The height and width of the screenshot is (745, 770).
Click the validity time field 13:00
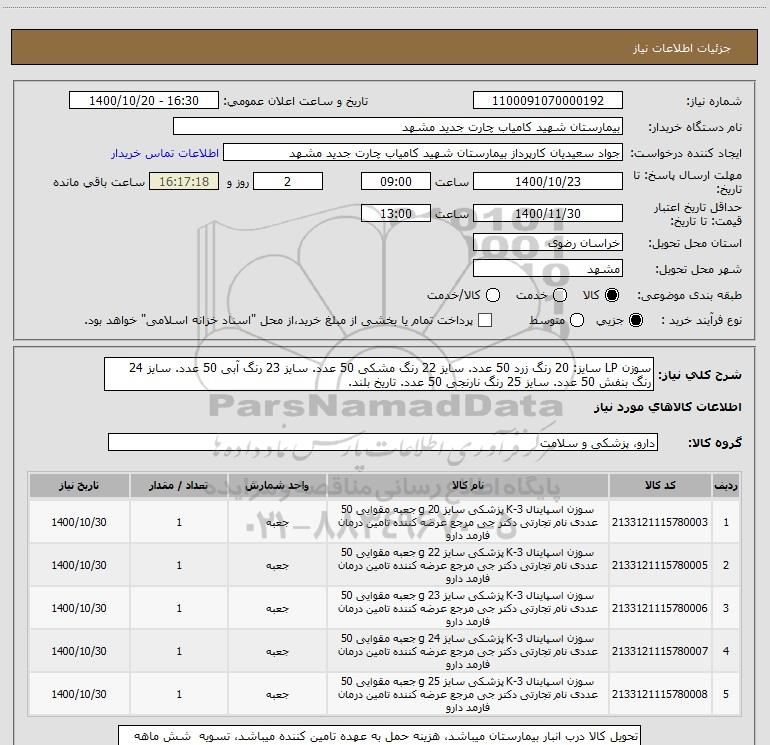pyautogui.click(x=396, y=213)
